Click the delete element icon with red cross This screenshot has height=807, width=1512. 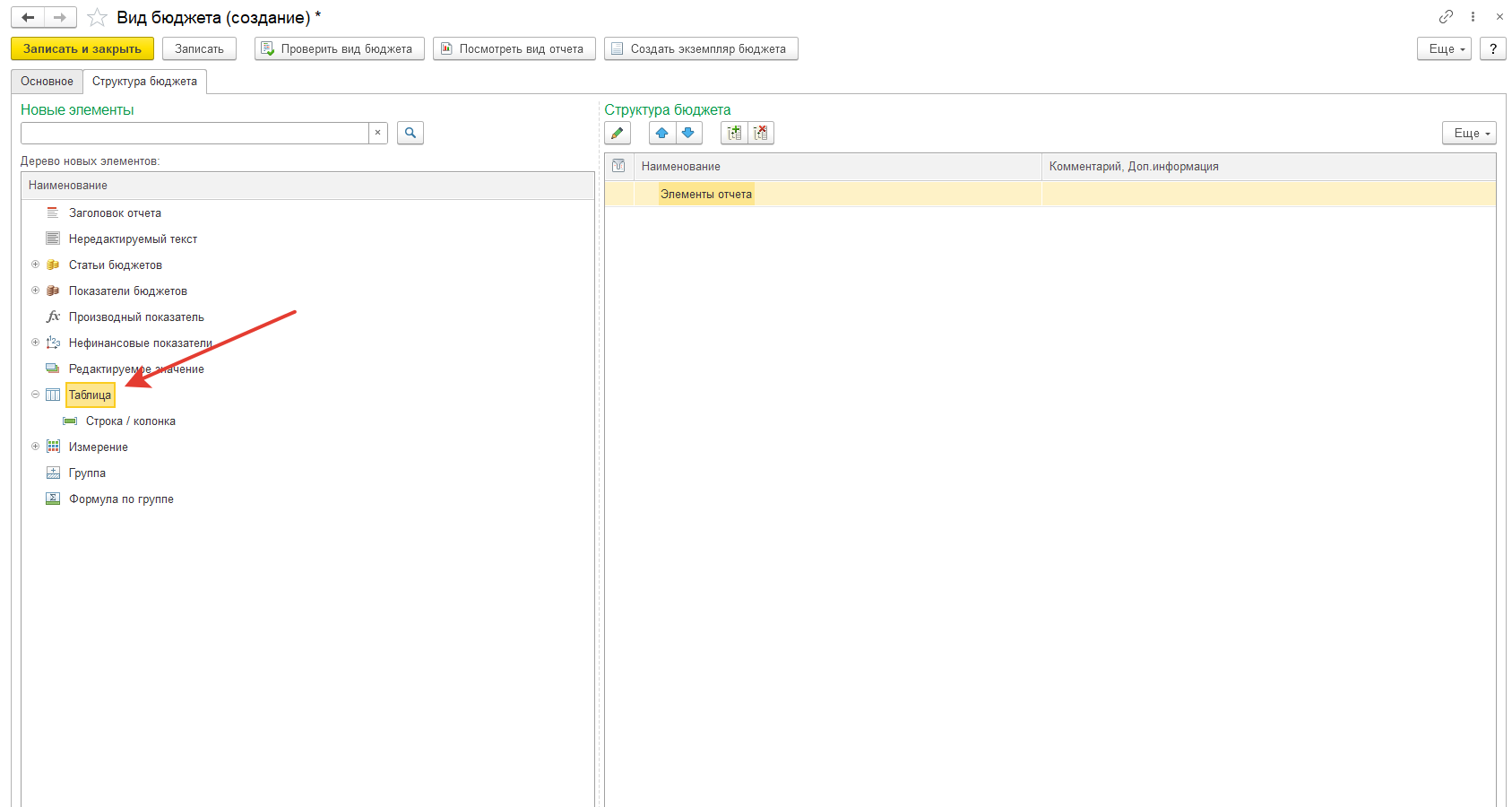coord(761,133)
